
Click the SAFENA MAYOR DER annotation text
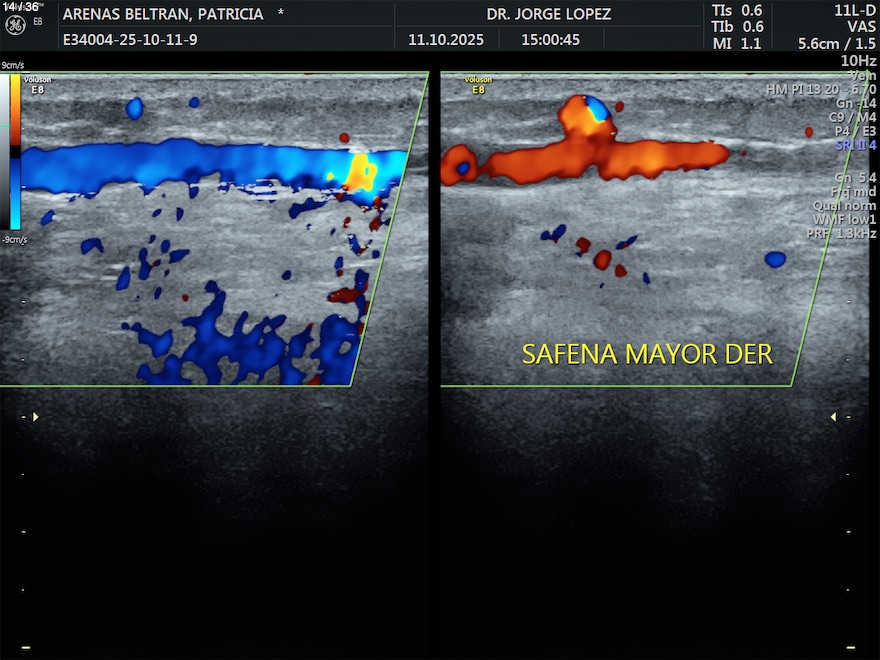pos(647,354)
